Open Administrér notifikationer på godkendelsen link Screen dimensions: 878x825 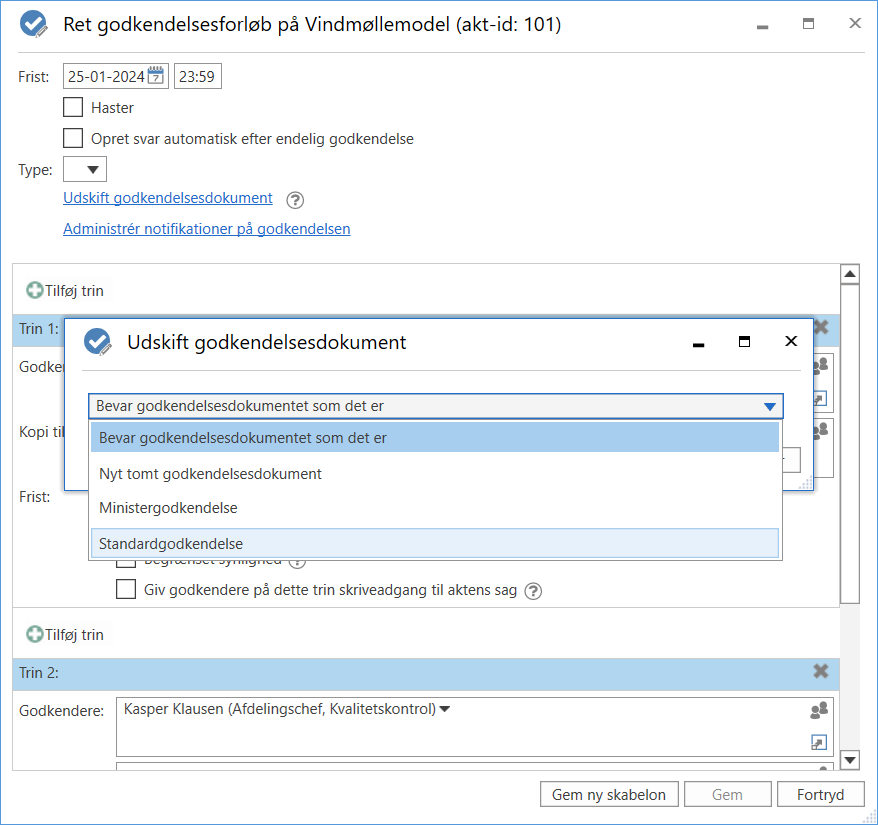click(x=206, y=229)
